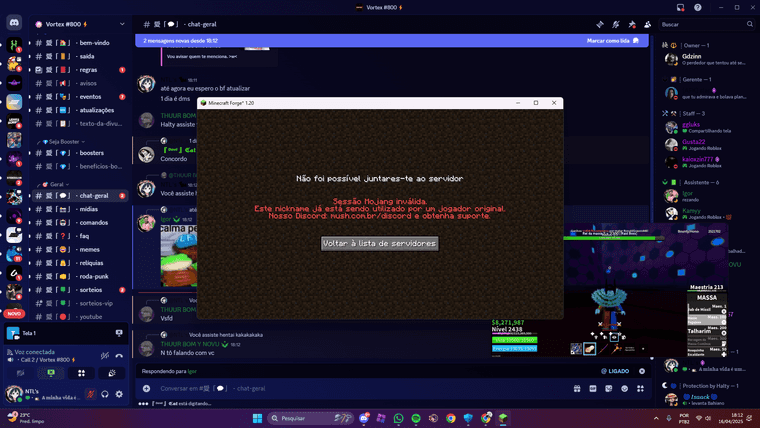Show pinned messages

(x=632, y=24)
